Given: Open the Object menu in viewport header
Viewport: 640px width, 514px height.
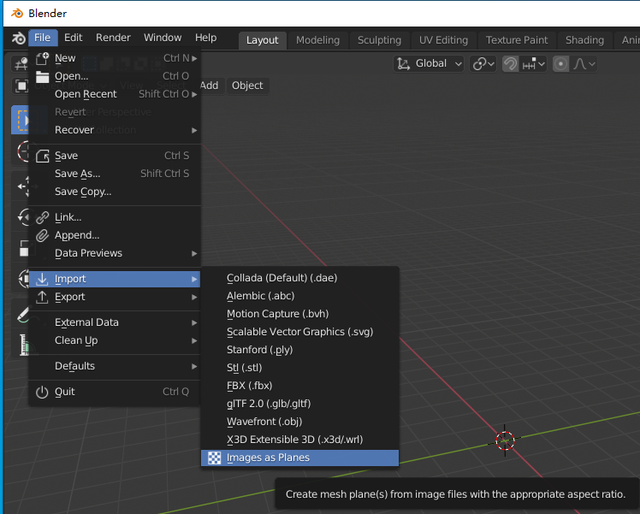Looking at the screenshot, I should [x=247, y=85].
